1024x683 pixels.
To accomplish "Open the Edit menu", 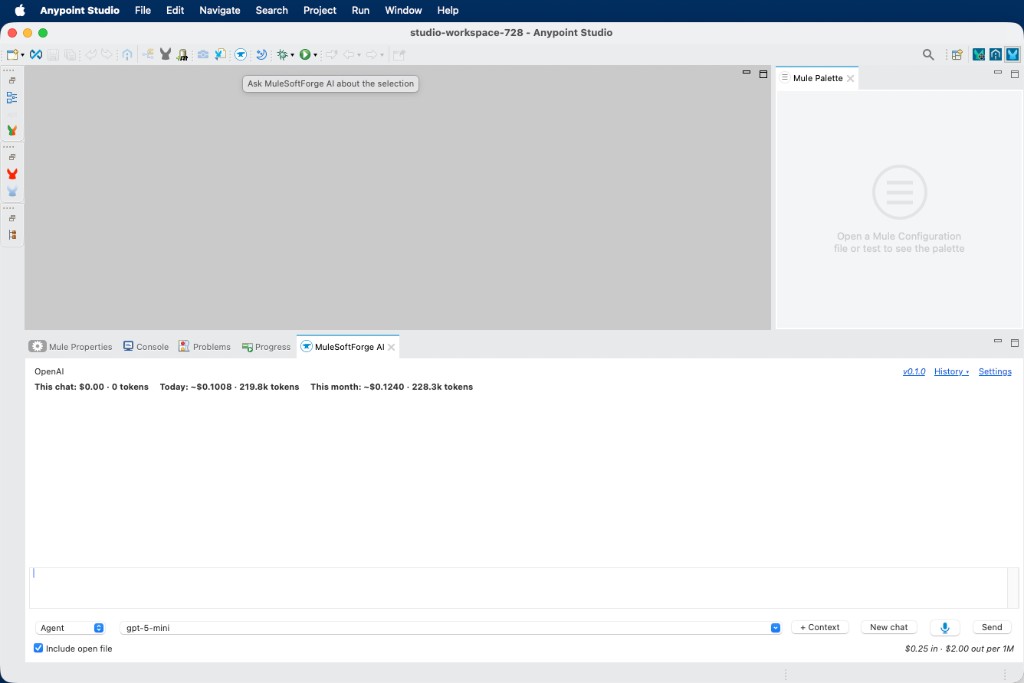I will 174,10.
